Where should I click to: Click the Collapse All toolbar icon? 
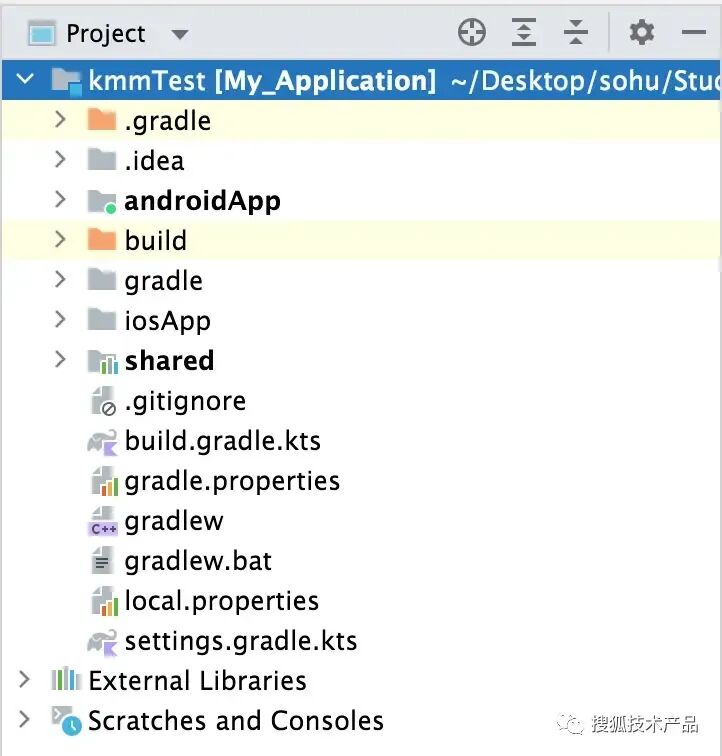(576, 32)
